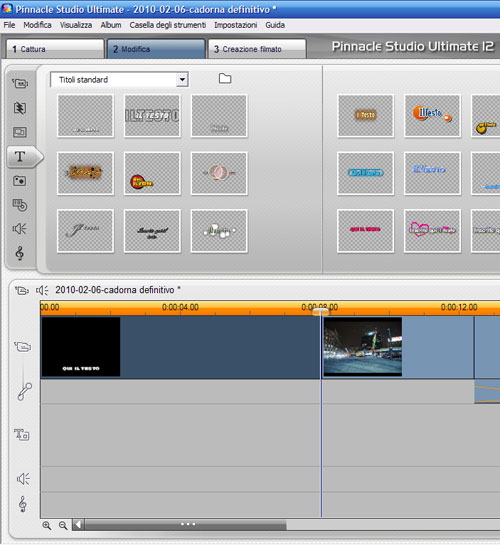
Task: Open the Impostazioni menu
Action: click(x=236, y=25)
